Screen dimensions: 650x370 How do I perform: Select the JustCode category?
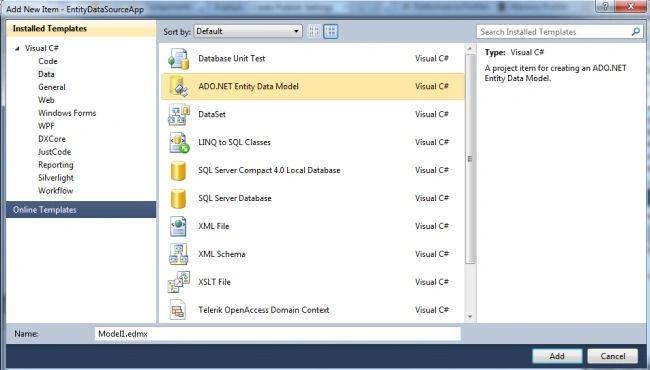point(54,152)
